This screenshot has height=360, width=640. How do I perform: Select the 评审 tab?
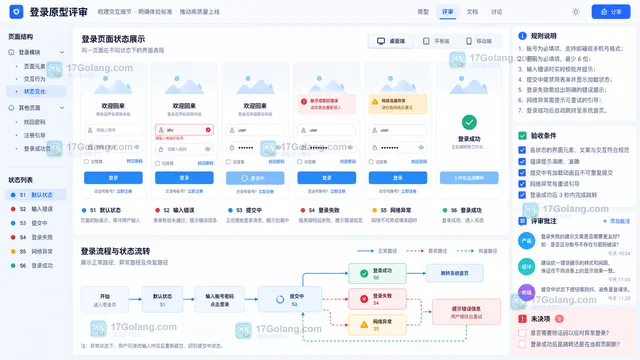point(447,12)
